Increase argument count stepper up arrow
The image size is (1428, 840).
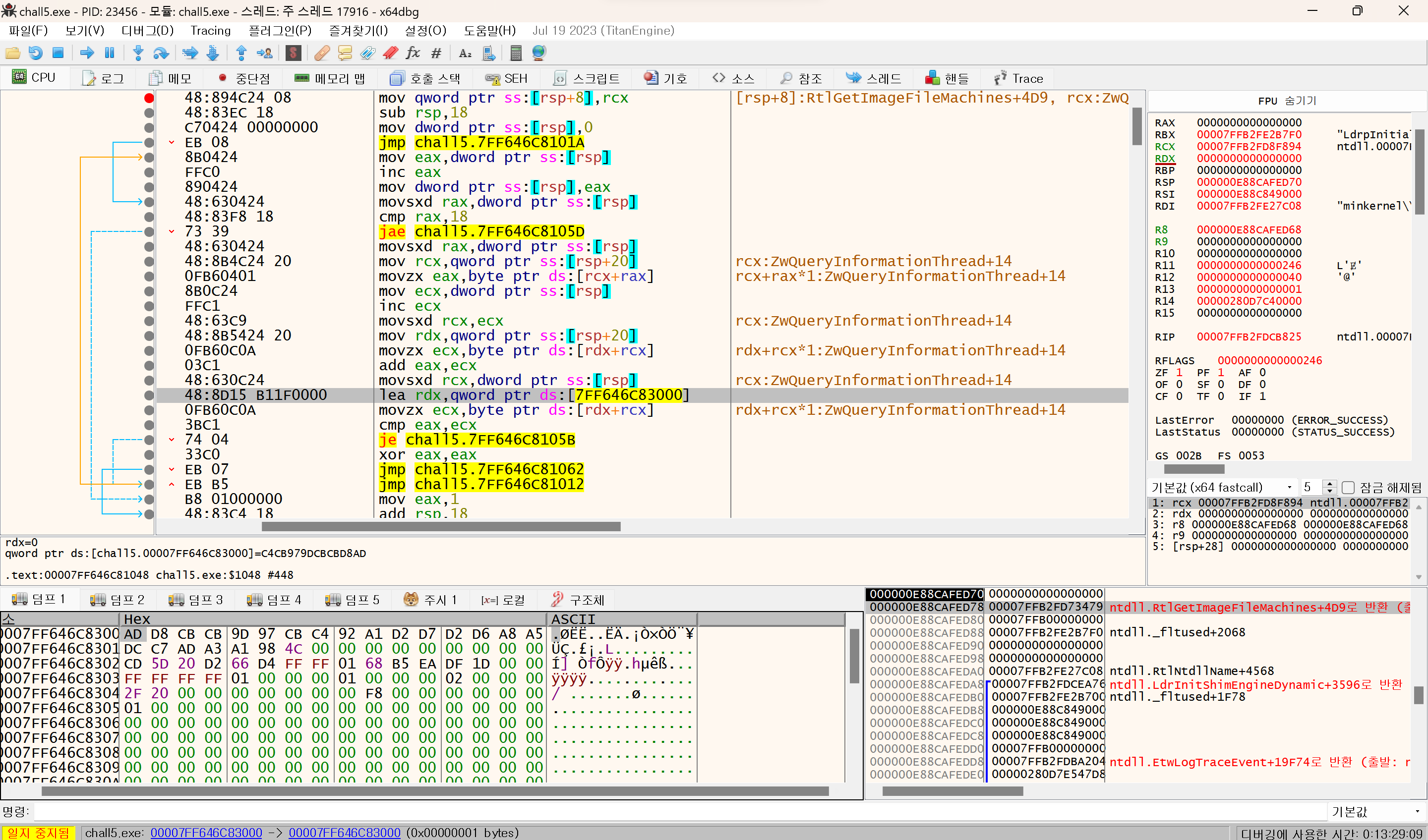coord(1329,484)
